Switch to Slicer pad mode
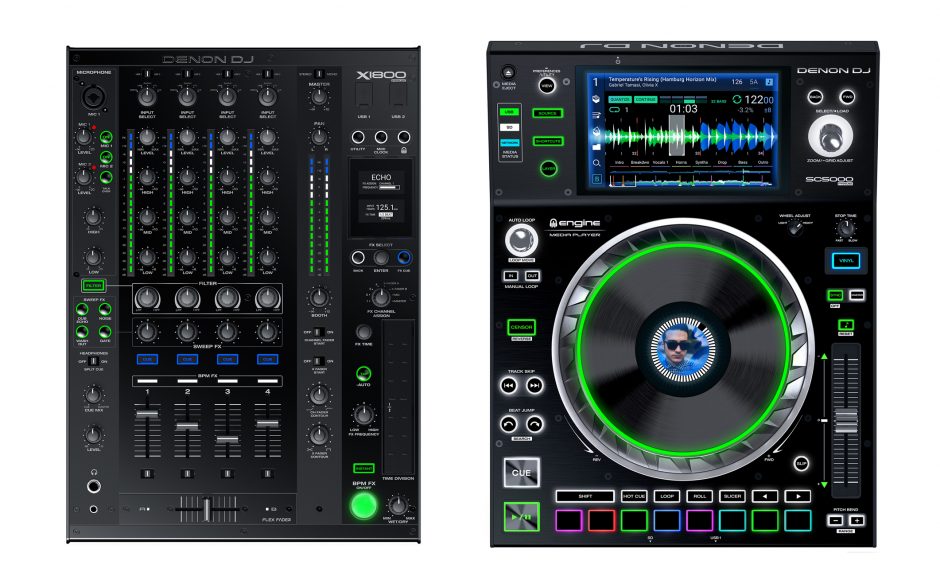This screenshot has height=576, width=940. 733,496
